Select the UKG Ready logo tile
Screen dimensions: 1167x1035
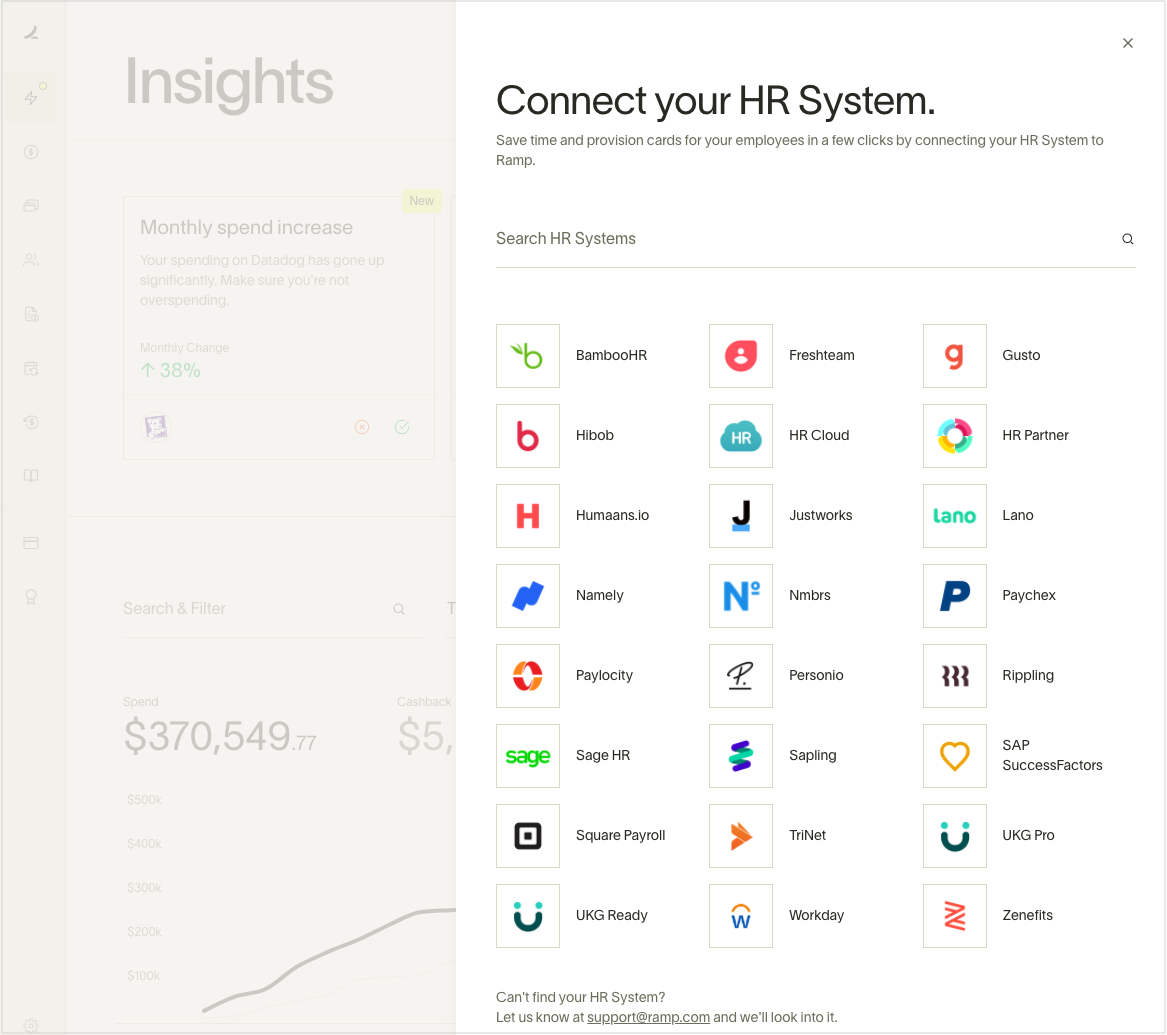[528, 916]
